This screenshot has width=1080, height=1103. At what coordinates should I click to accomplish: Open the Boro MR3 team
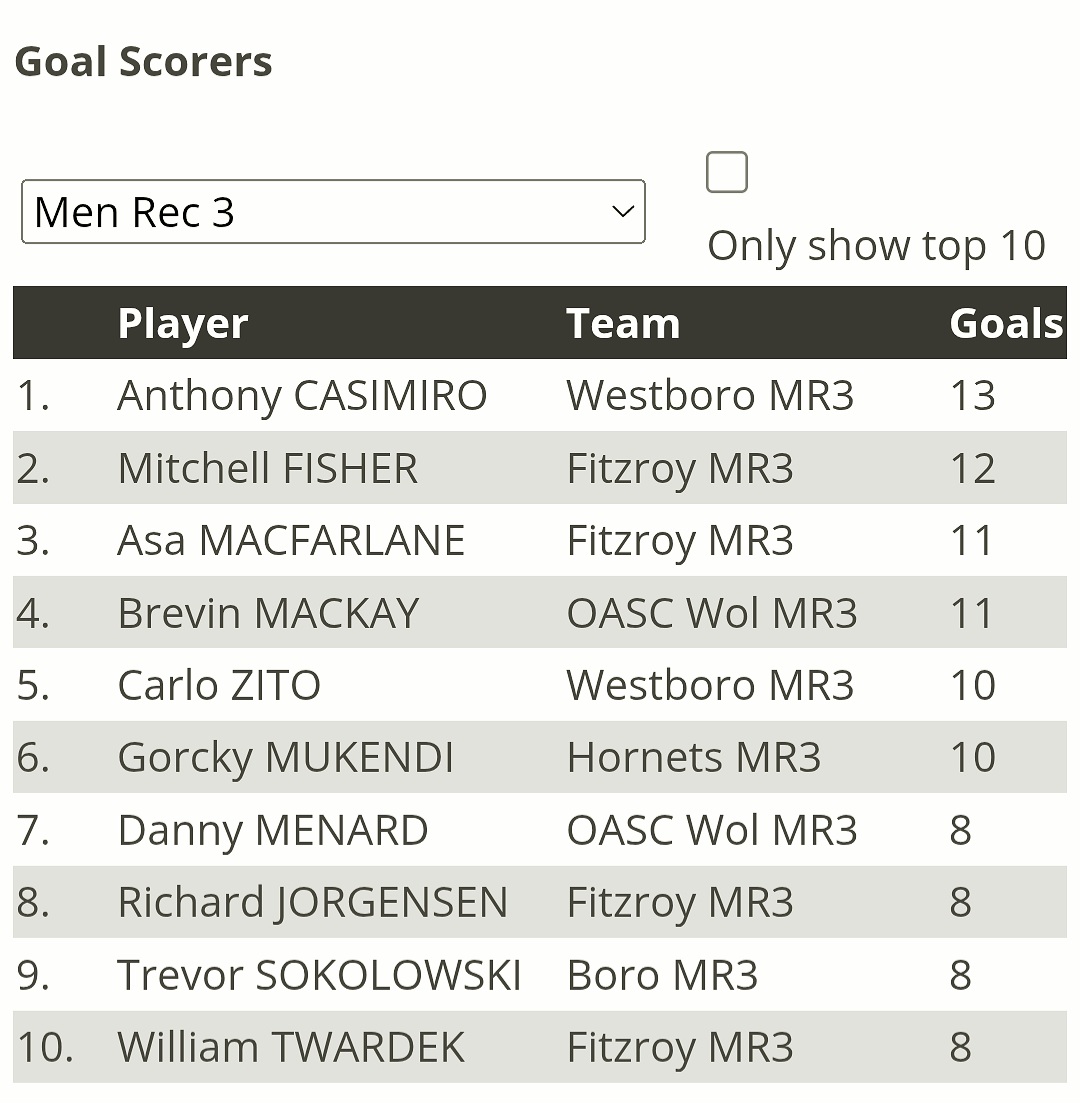[x=662, y=976]
